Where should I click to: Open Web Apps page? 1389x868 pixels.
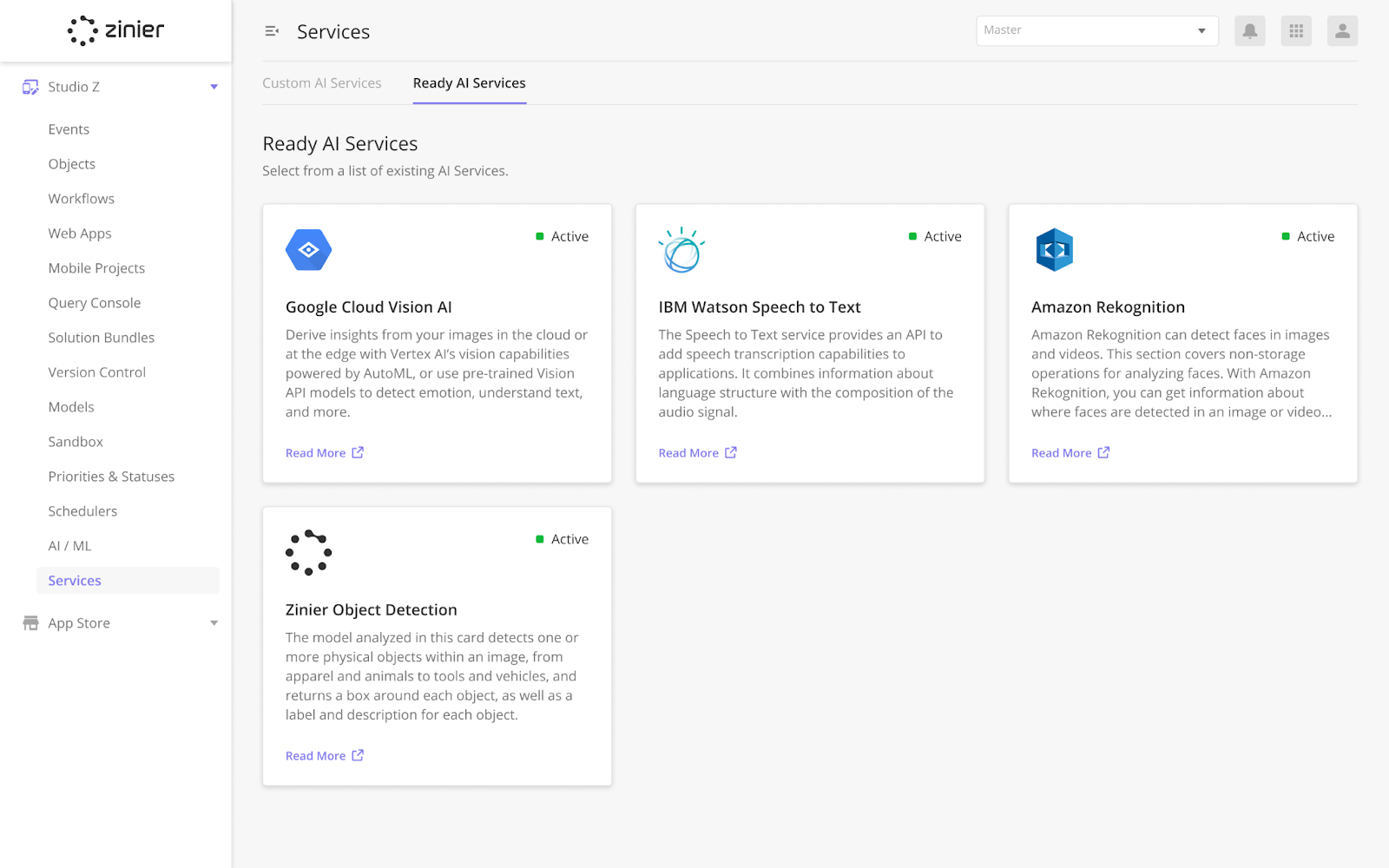click(x=80, y=233)
